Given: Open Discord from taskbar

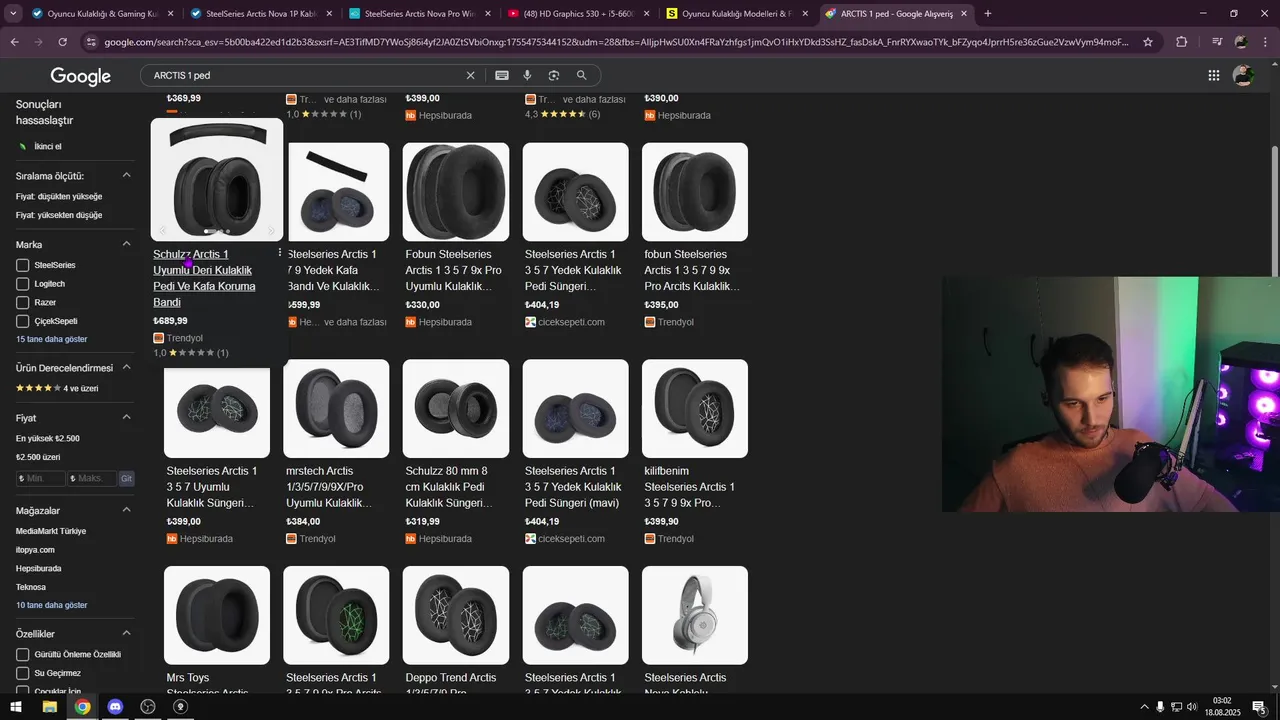Looking at the screenshot, I should point(115,706).
